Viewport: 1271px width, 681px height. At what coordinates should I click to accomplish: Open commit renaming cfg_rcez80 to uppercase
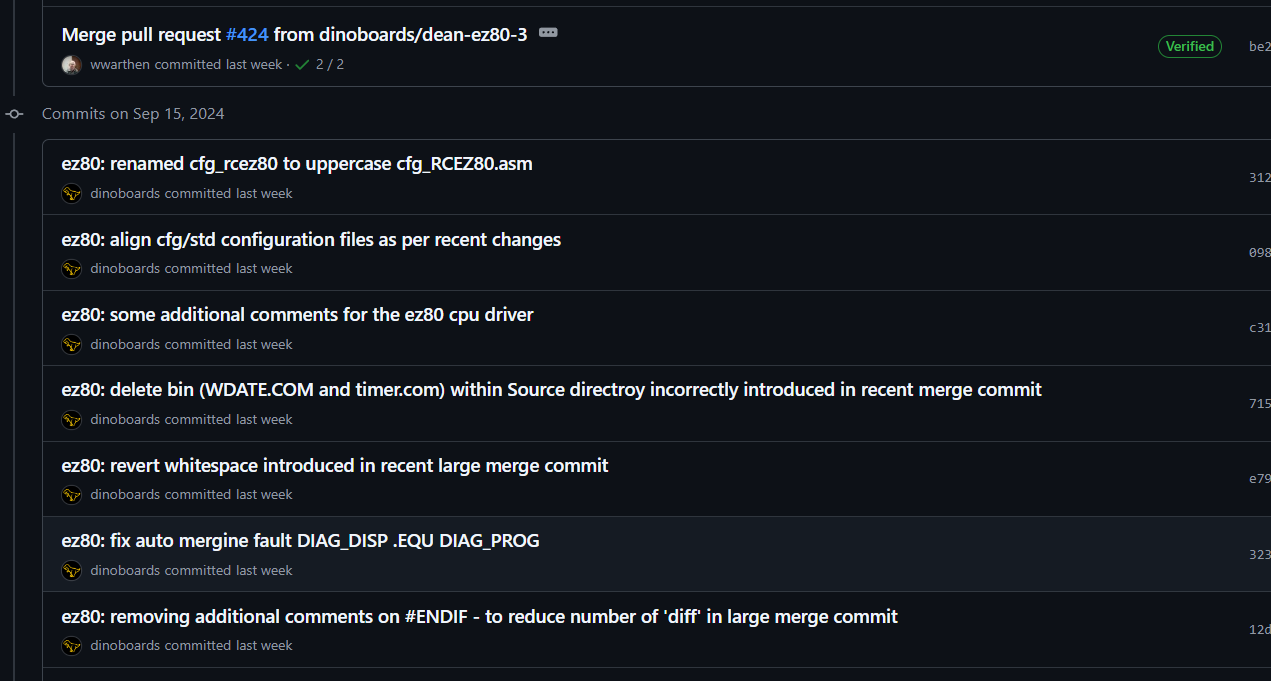(x=297, y=164)
